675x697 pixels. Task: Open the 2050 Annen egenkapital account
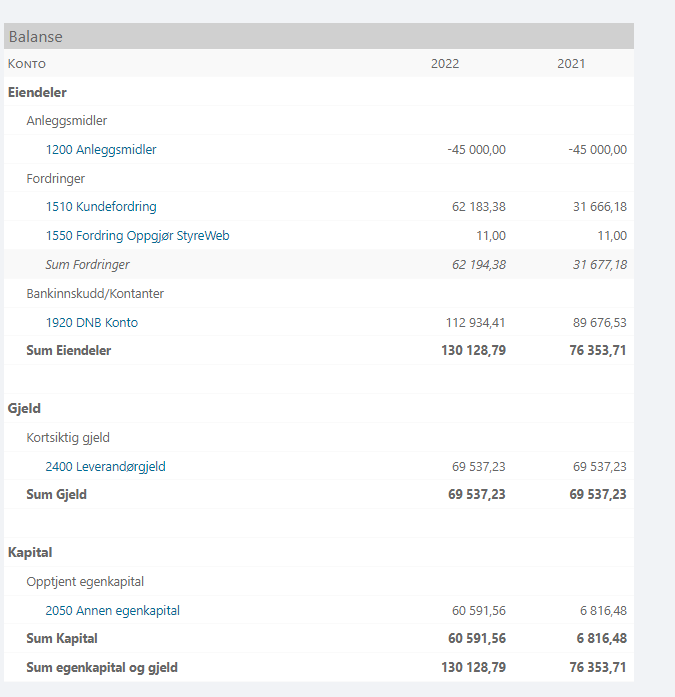click(112, 611)
